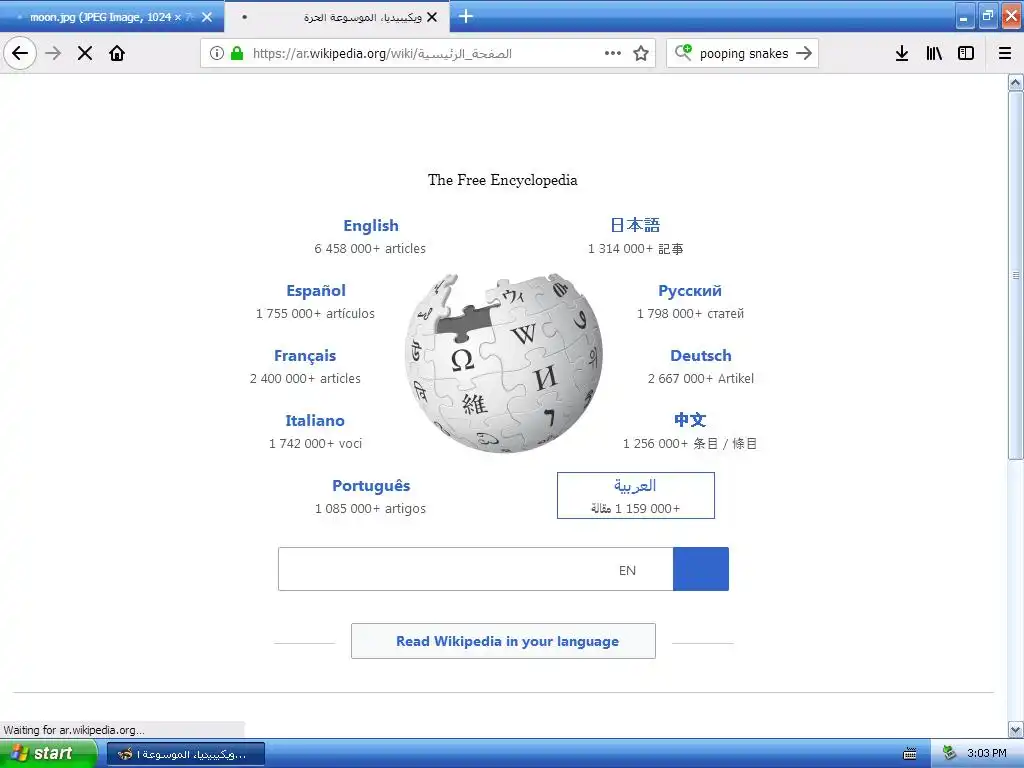Click '1 742 000+ voci' text
This screenshot has height=768, width=1024.
(315, 444)
